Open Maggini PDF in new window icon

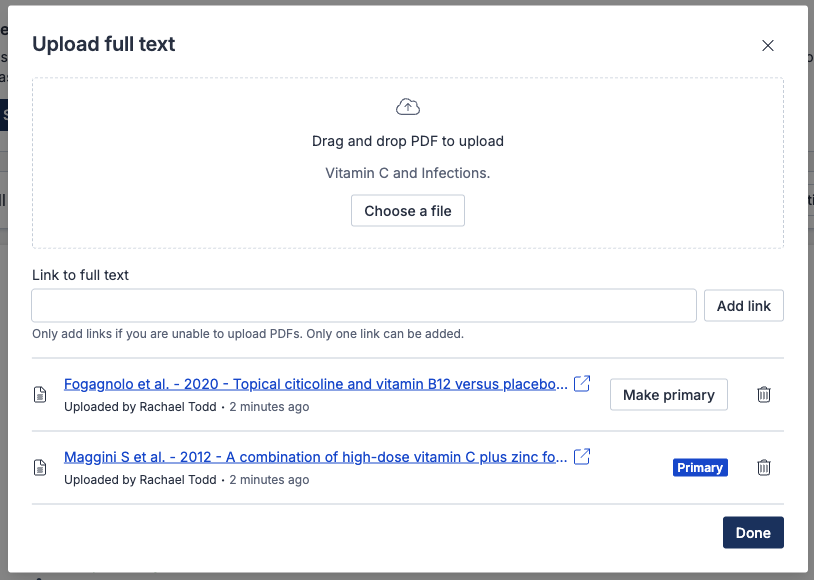tap(581, 457)
